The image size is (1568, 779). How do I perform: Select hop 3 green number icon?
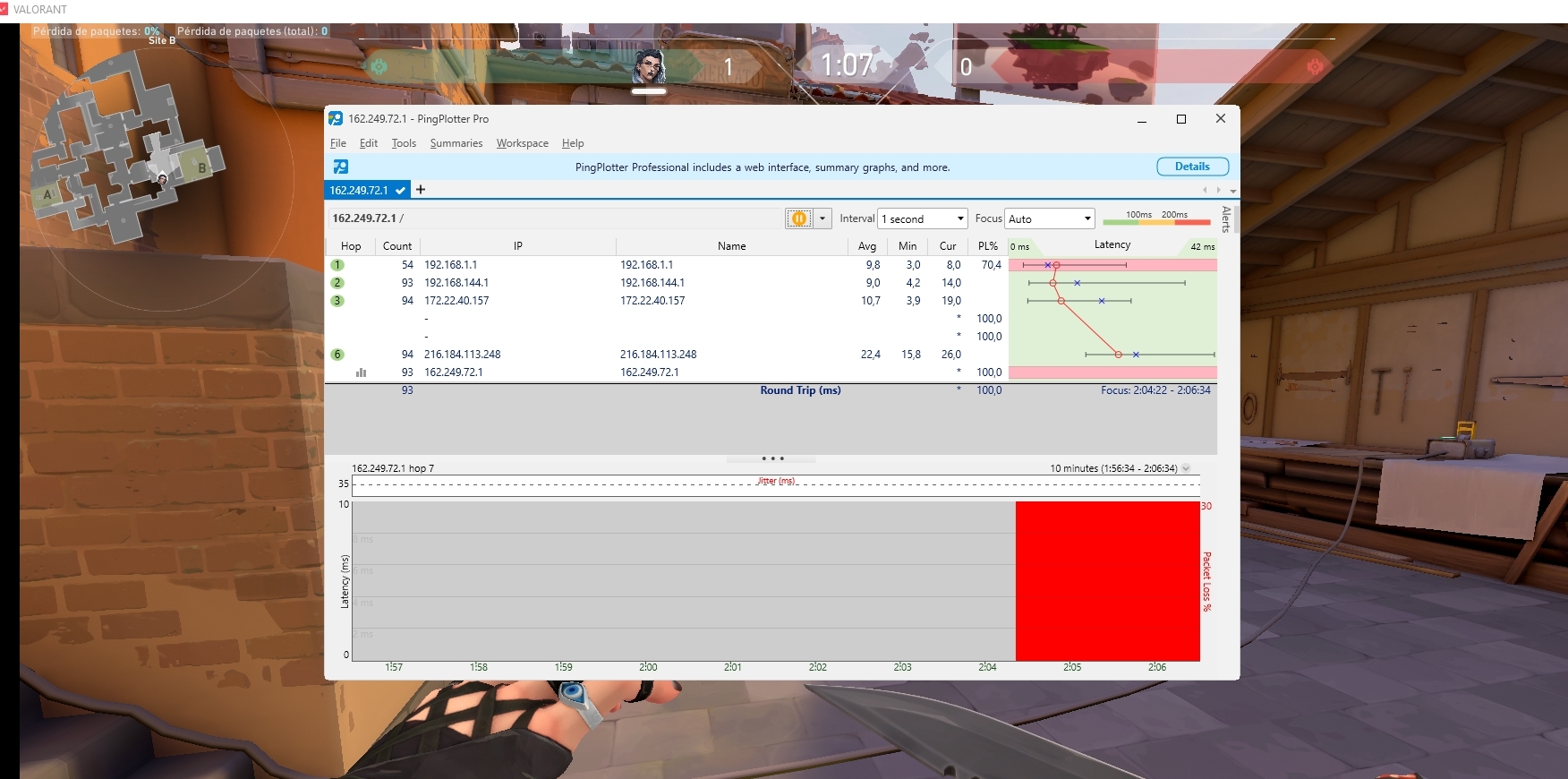pyautogui.click(x=337, y=301)
